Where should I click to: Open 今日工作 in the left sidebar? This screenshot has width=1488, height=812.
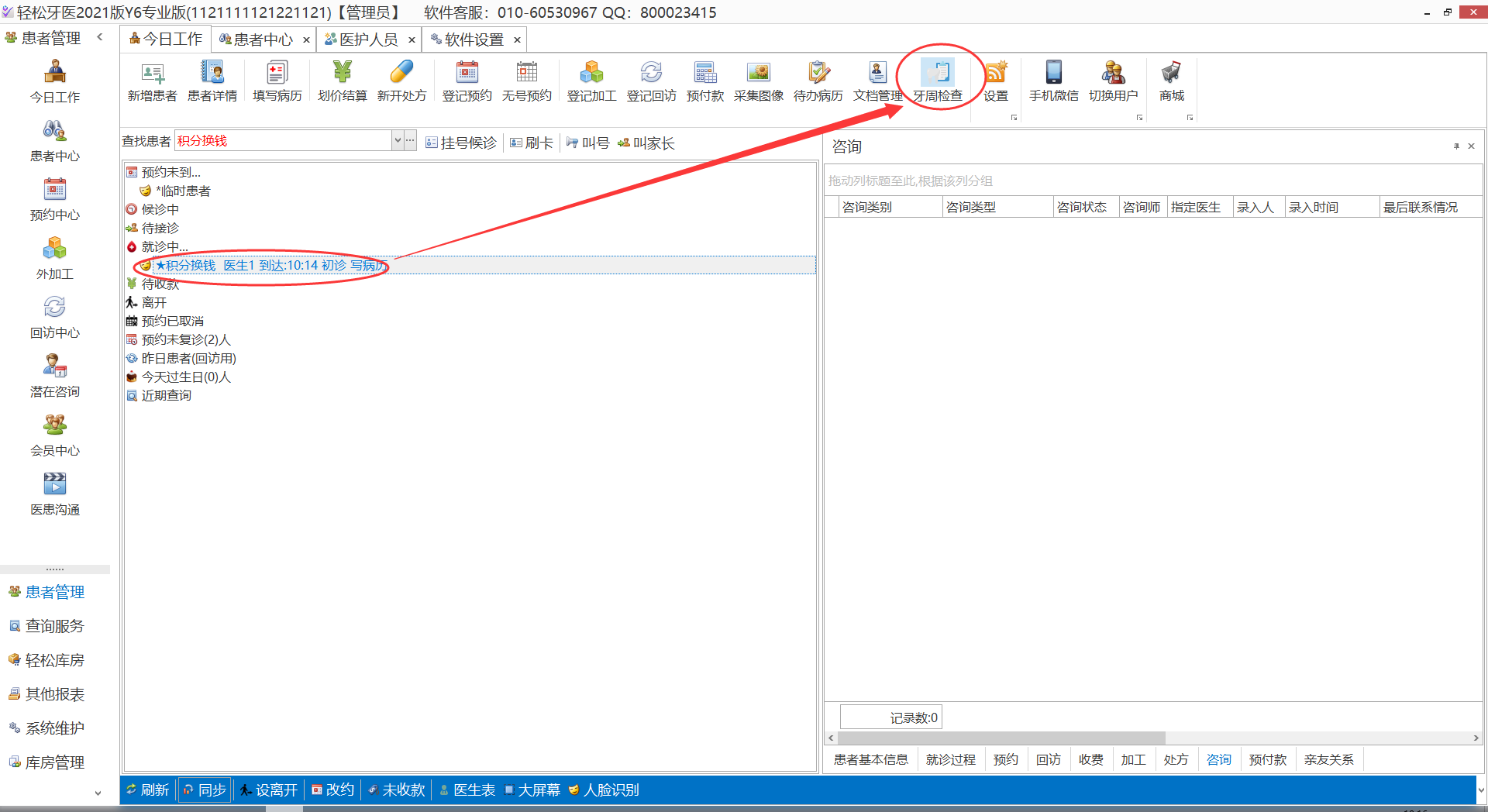(55, 82)
